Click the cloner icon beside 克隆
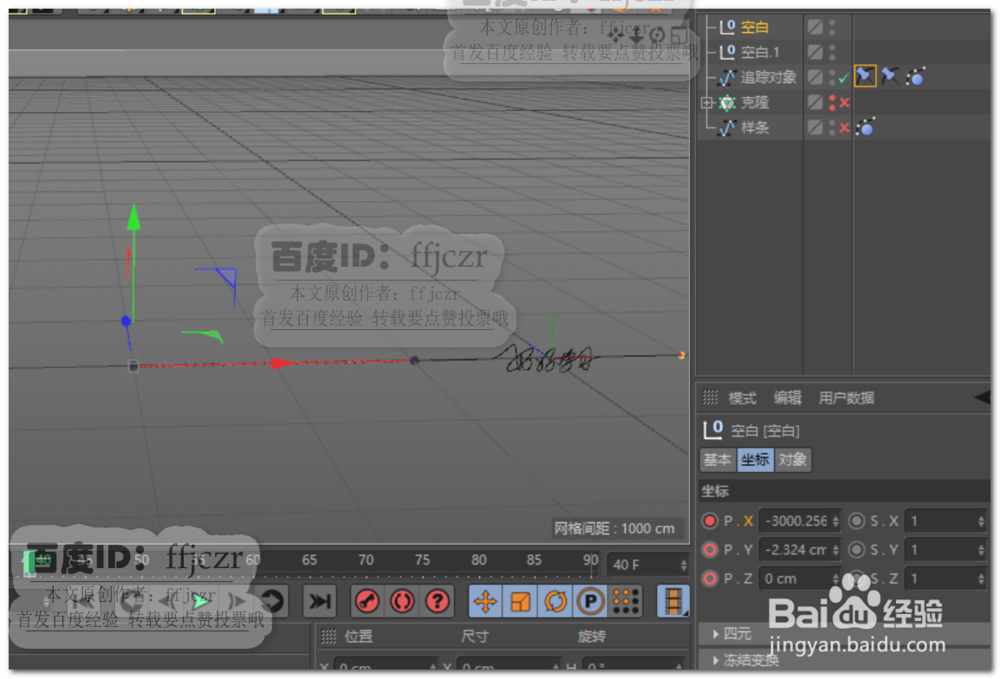This screenshot has height=679, width=1000. [726, 103]
